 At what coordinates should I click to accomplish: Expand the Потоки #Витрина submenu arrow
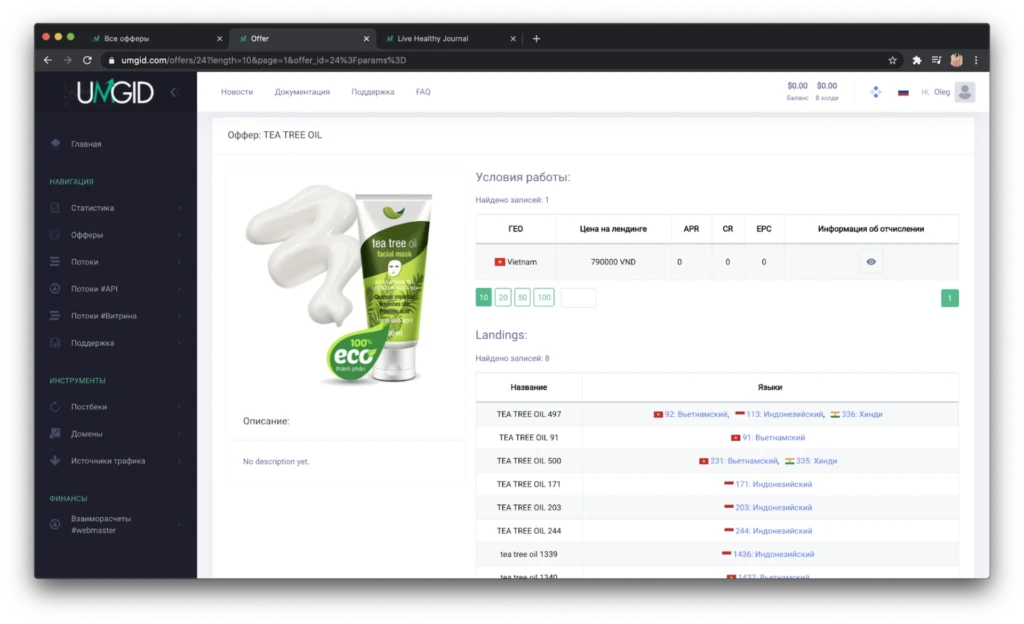179,315
